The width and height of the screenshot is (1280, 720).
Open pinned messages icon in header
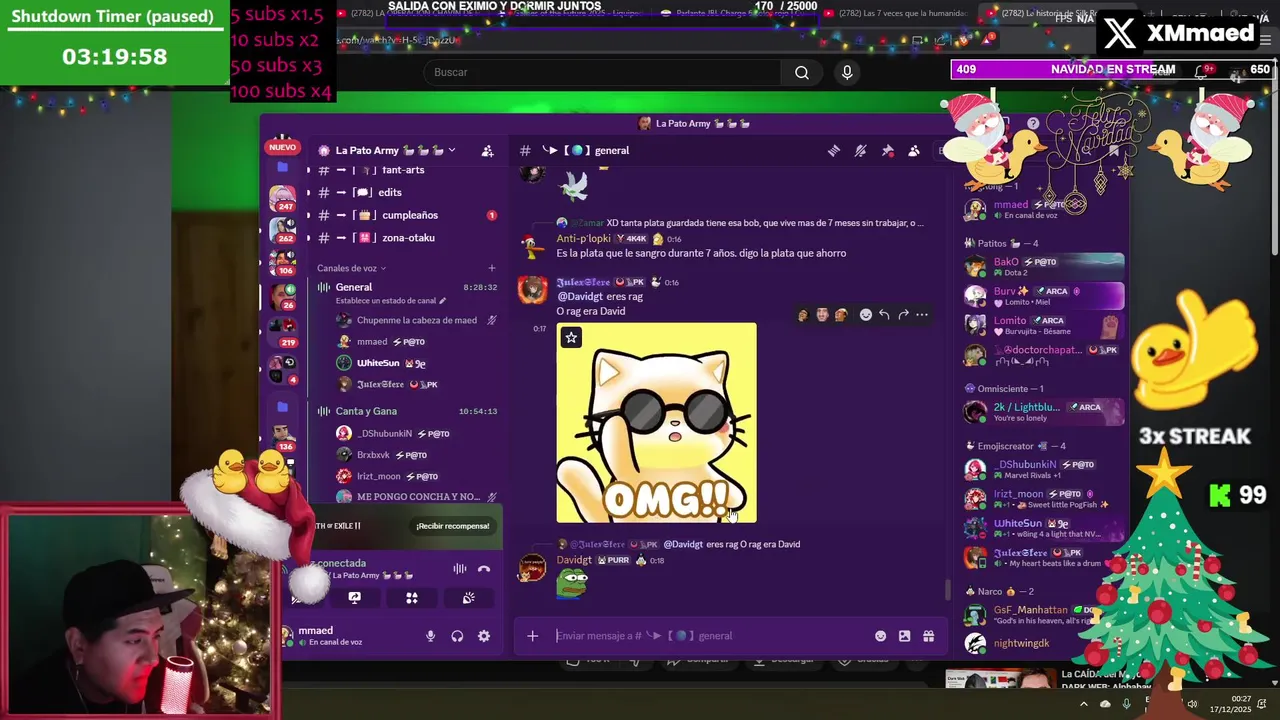tap(887, 151)
